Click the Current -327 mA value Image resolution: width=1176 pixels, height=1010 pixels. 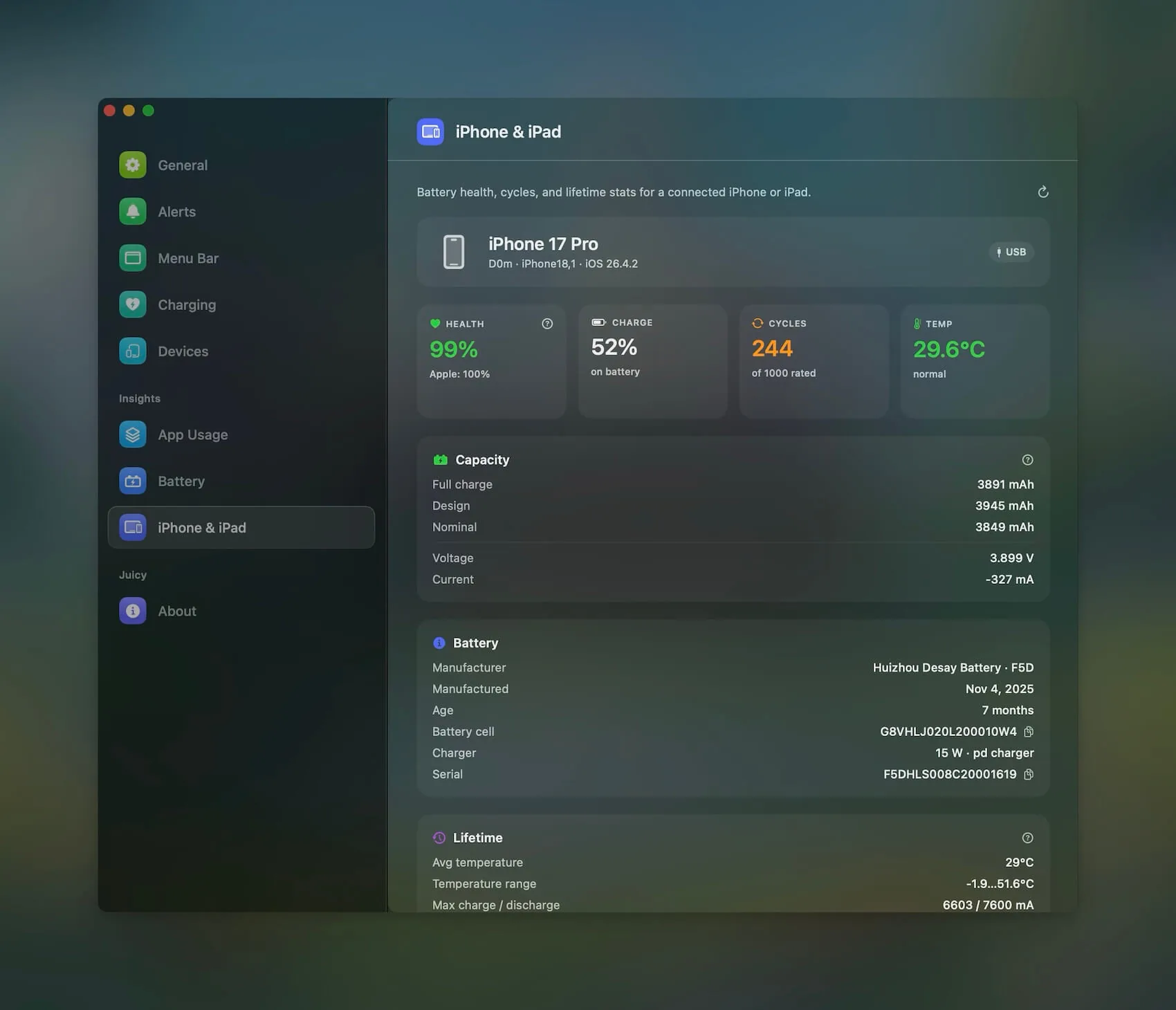click(x=1009, y=580)
